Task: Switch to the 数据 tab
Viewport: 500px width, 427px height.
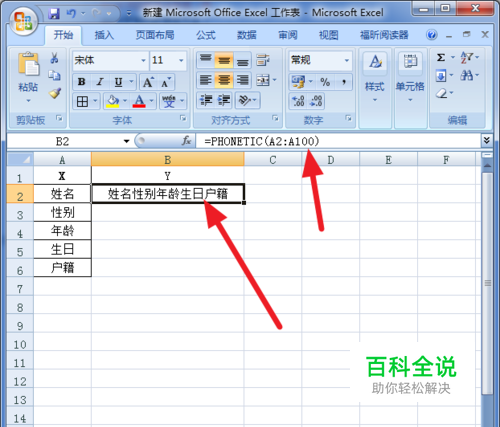Action: point(247,35)
